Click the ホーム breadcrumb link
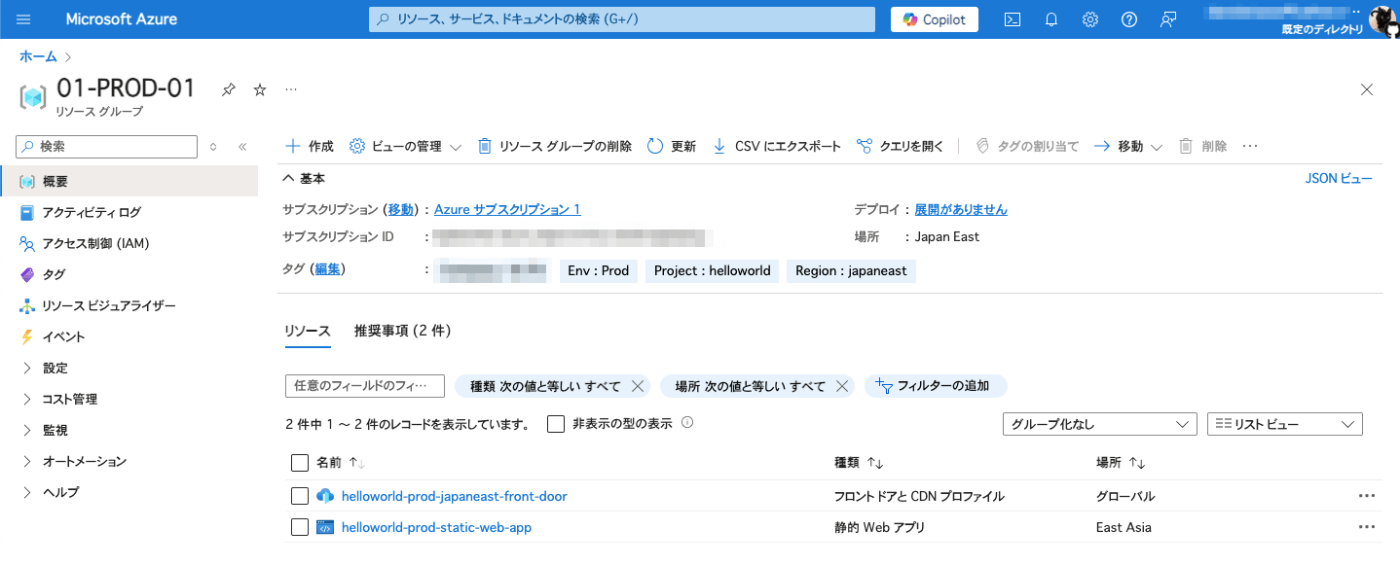 (x=38, y=56)
